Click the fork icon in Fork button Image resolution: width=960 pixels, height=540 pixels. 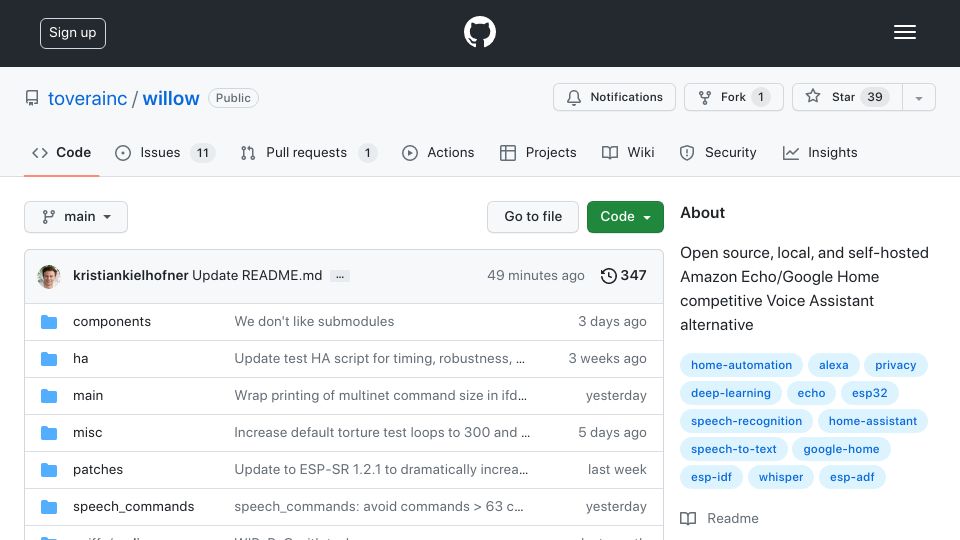[705, 97]
